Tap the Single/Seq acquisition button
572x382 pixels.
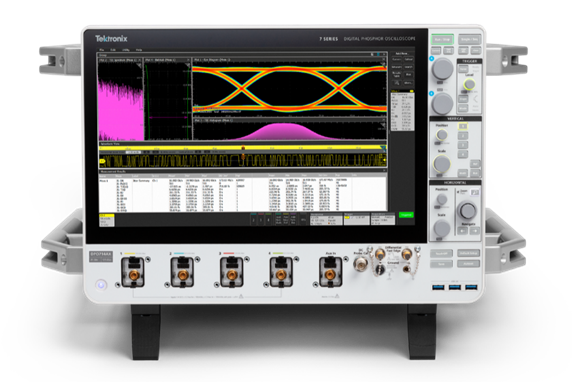tap(469, 39)
